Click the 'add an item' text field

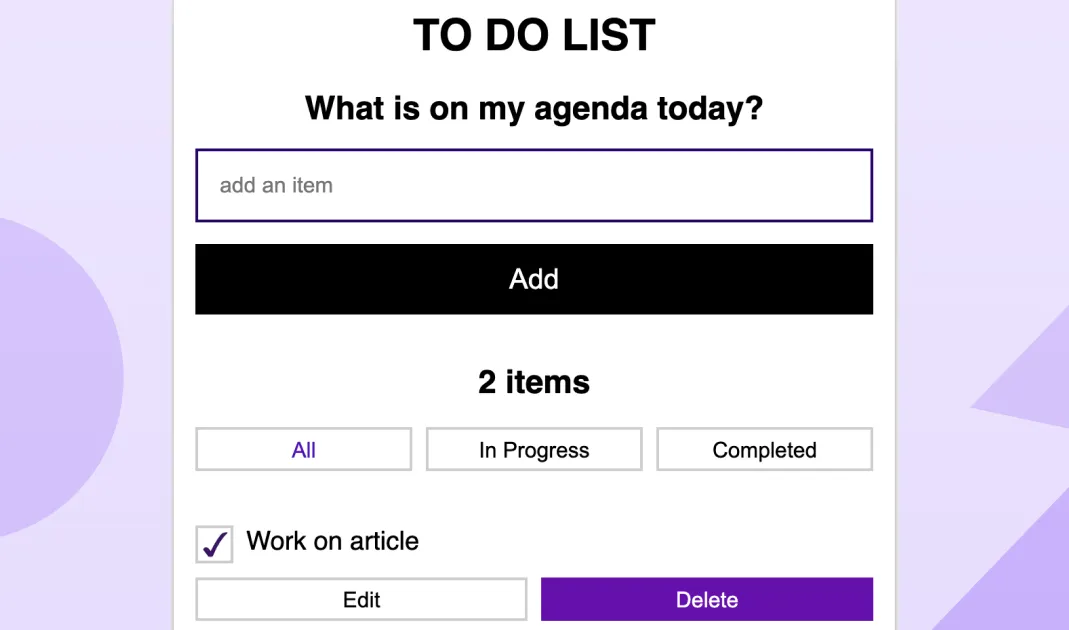tap(533, 185)
